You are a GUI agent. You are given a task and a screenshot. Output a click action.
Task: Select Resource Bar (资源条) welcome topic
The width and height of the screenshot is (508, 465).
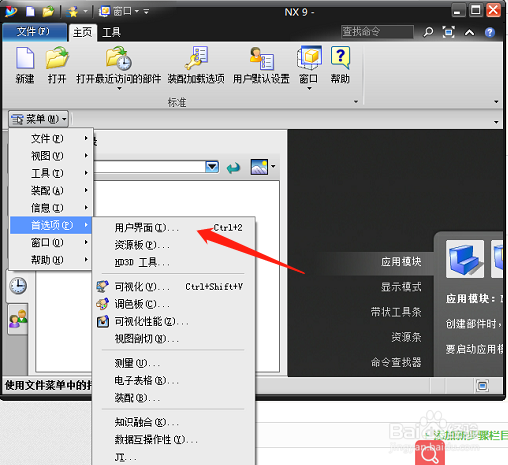click(406, 337)
